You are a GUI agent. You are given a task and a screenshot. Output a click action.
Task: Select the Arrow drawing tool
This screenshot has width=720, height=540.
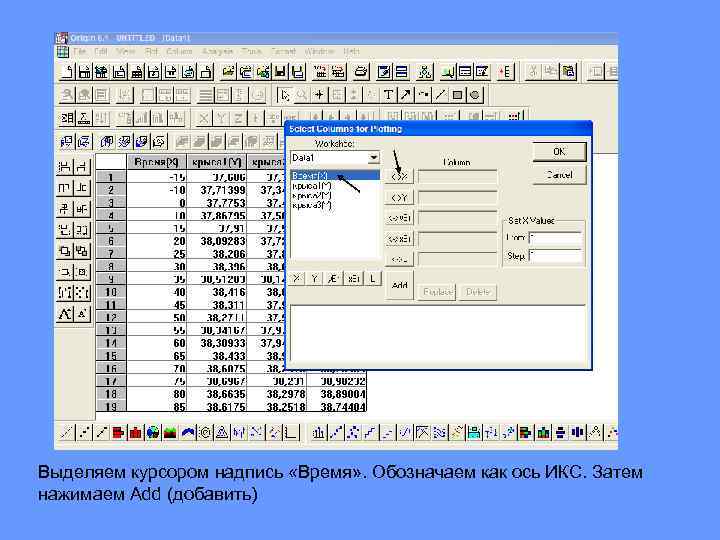pyautogui.click(x=405, y=95)
